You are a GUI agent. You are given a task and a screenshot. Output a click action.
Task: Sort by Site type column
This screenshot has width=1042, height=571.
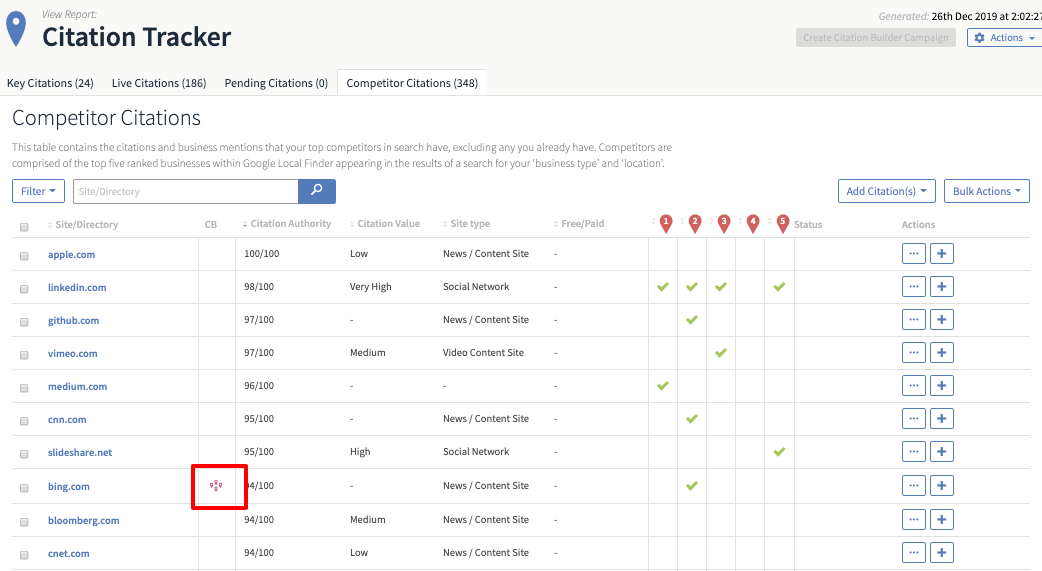tap(467, 224)
